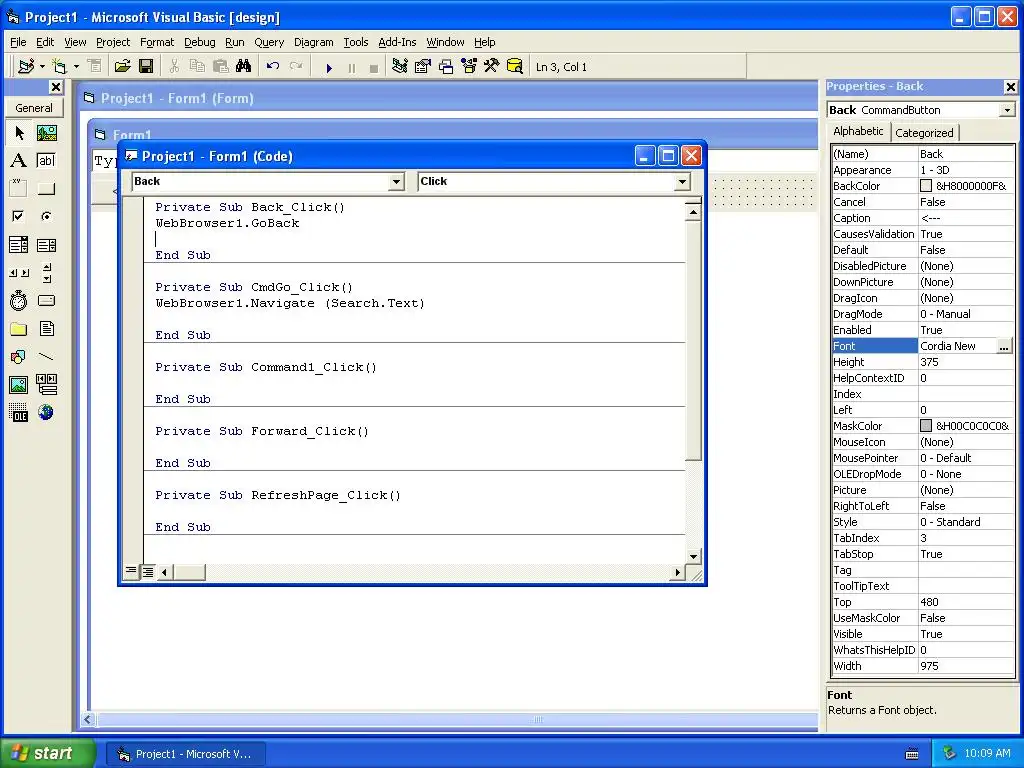This screenshot has height=768, width=1024.
Task: Select the TextBox control tool
Action: 46,161
